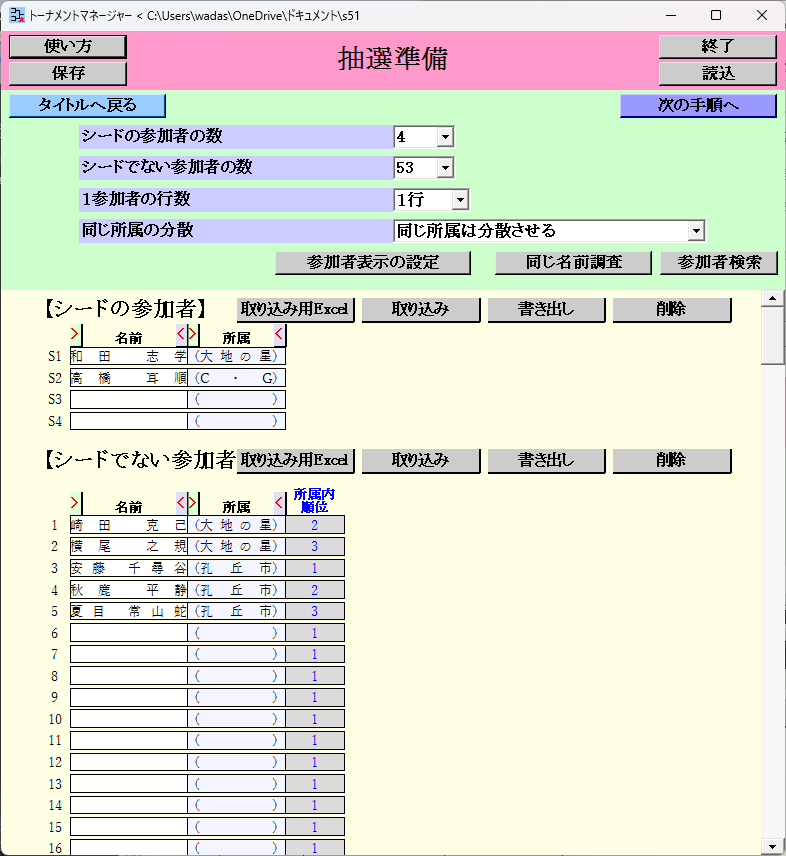Click the empty row 10 name field

[129, 719]
